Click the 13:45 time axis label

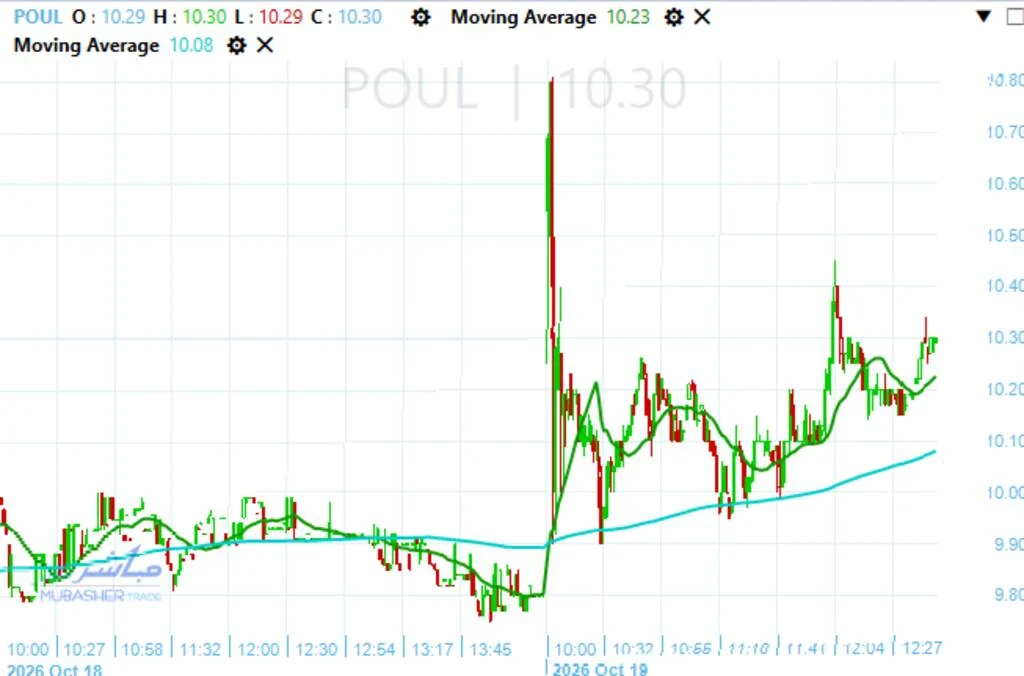coord(490,650)
